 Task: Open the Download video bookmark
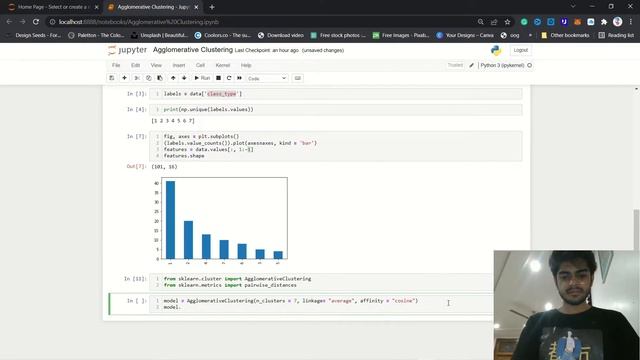click(281, 36)
